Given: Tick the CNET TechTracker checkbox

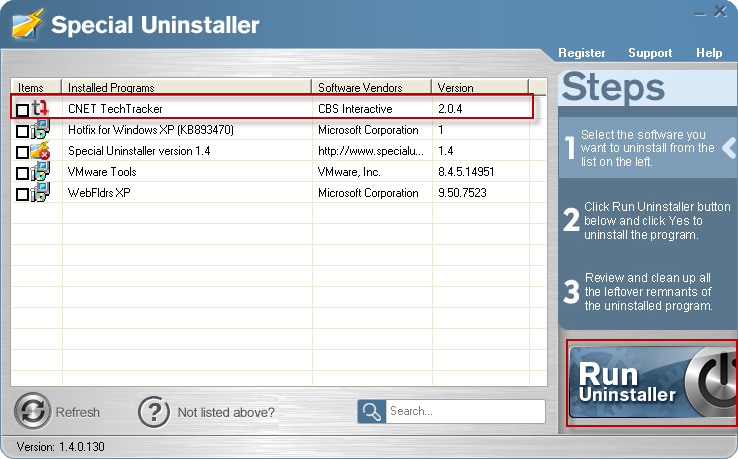Looking at the screenshot, I should tap(22, 110).
